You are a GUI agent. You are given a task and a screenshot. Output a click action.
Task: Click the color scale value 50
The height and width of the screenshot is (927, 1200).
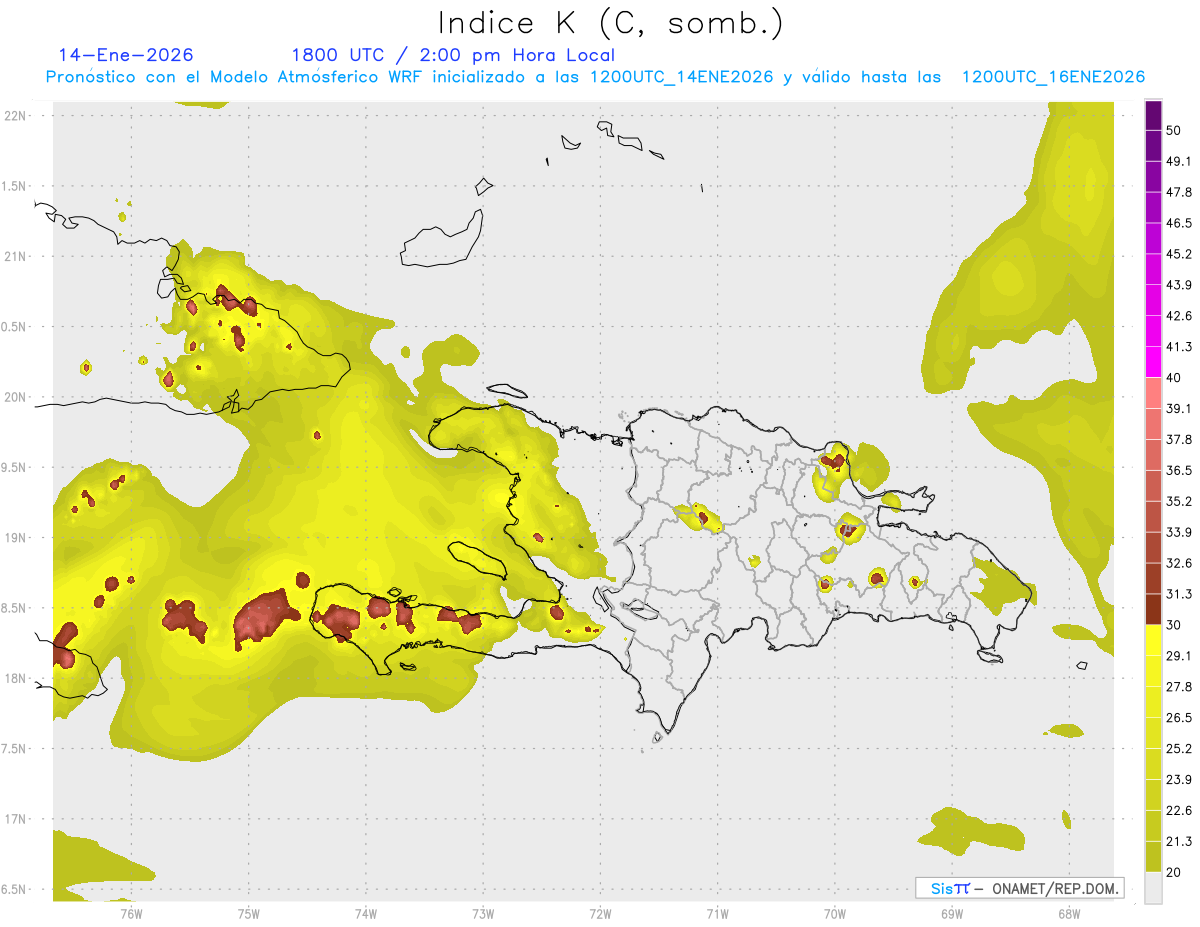1174,130
